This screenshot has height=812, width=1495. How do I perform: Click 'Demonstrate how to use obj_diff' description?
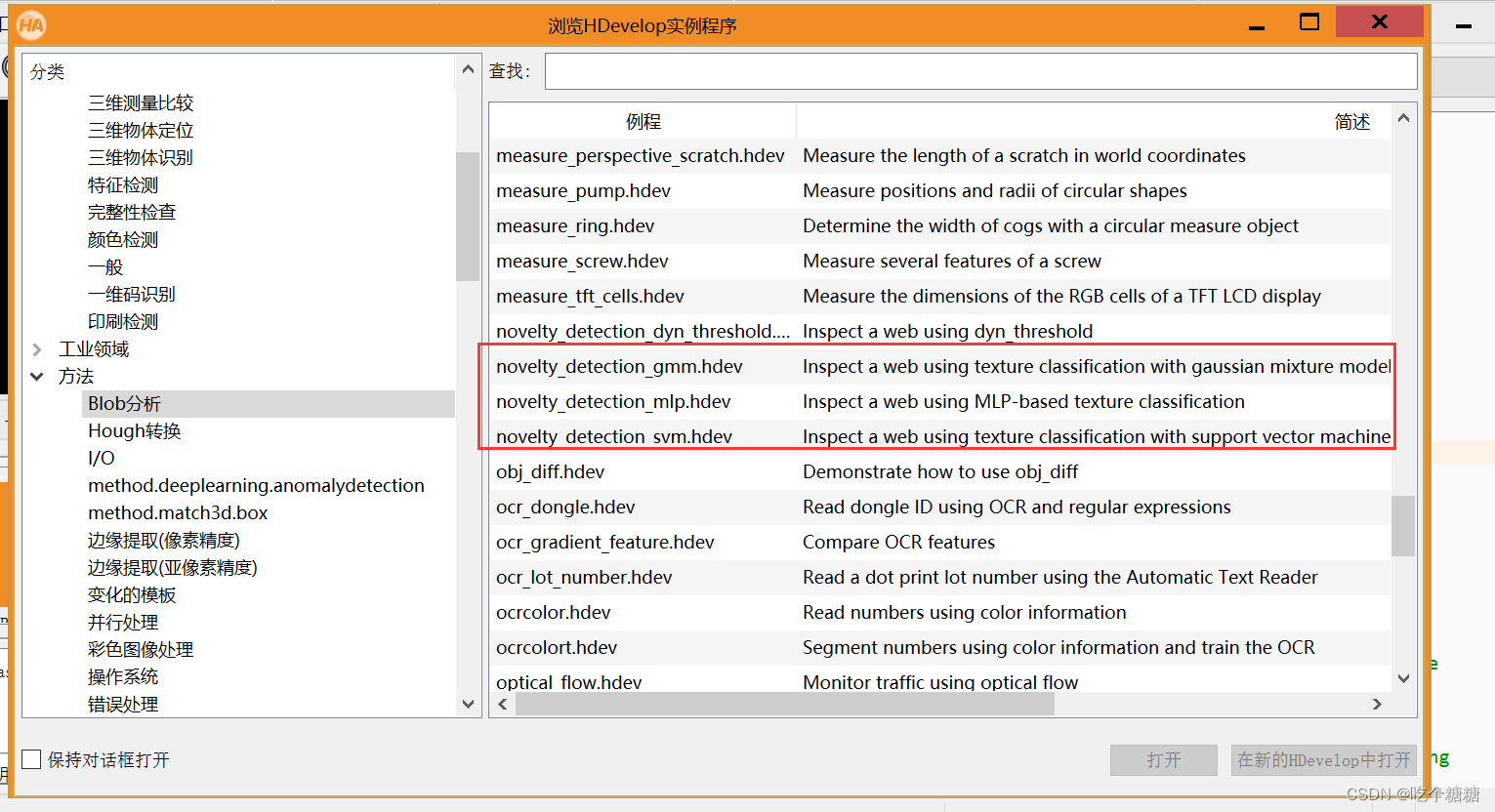940,472
